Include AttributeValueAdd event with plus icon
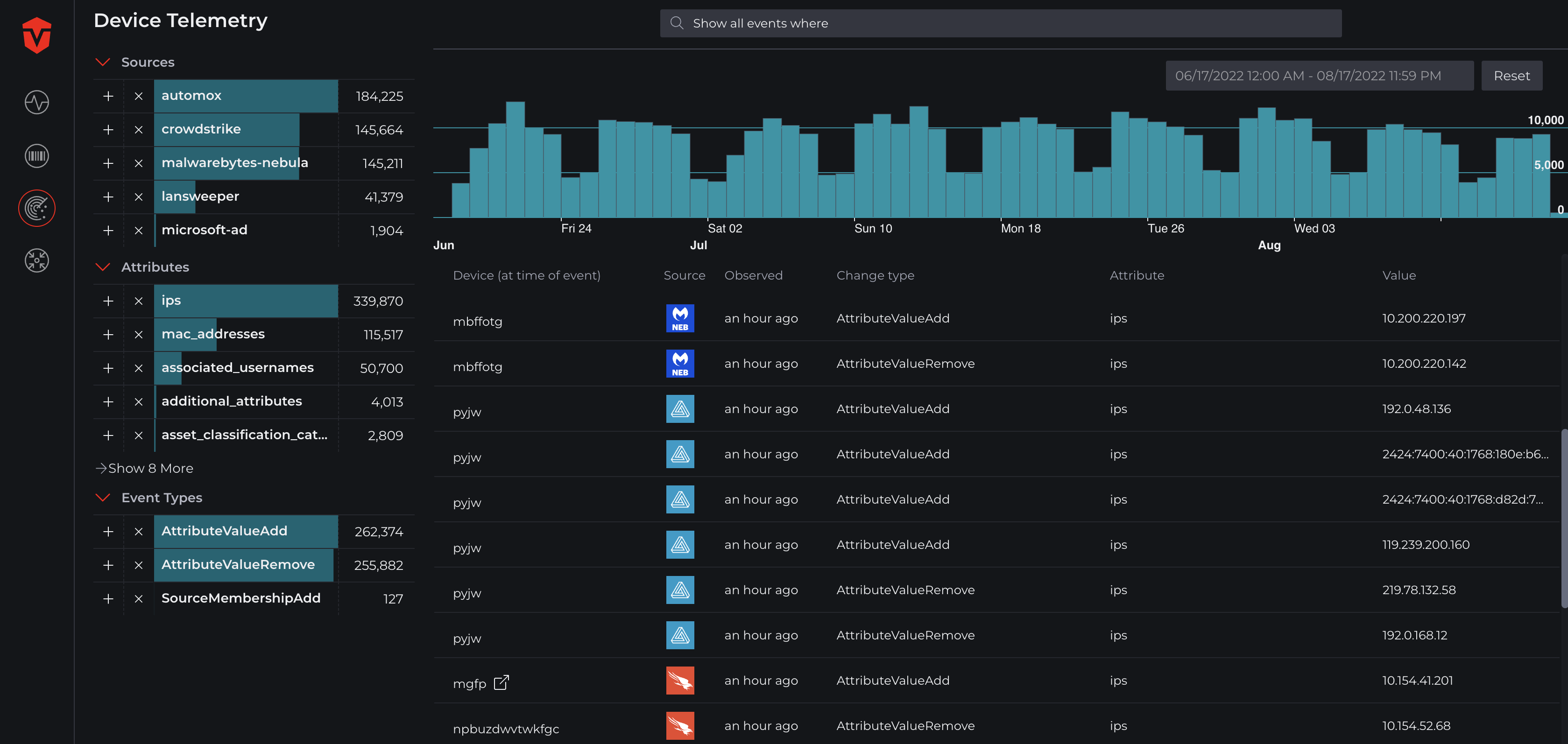The height and width of the screenshot is (744, 1568). pyautogui.click(x=108, y=532)
